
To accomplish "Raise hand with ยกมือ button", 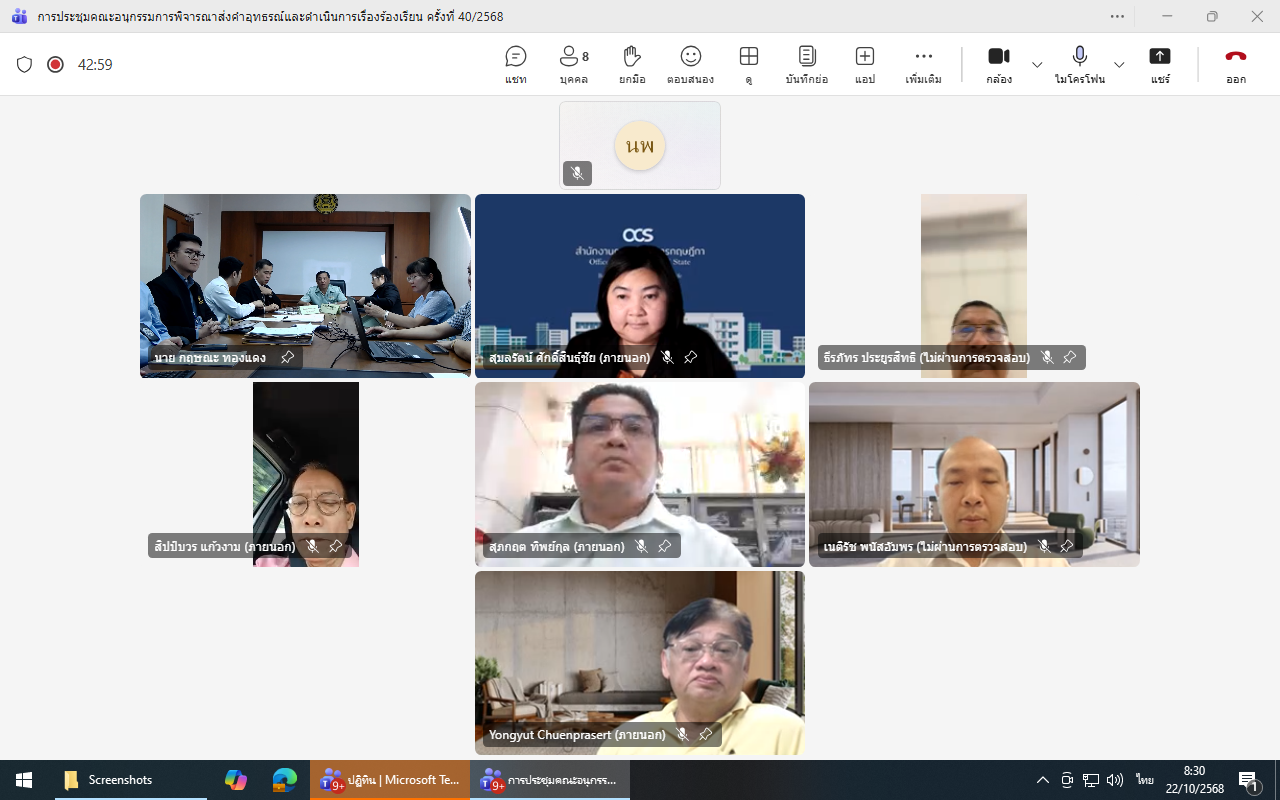I will pyautogui.click(x=631, y=65).
